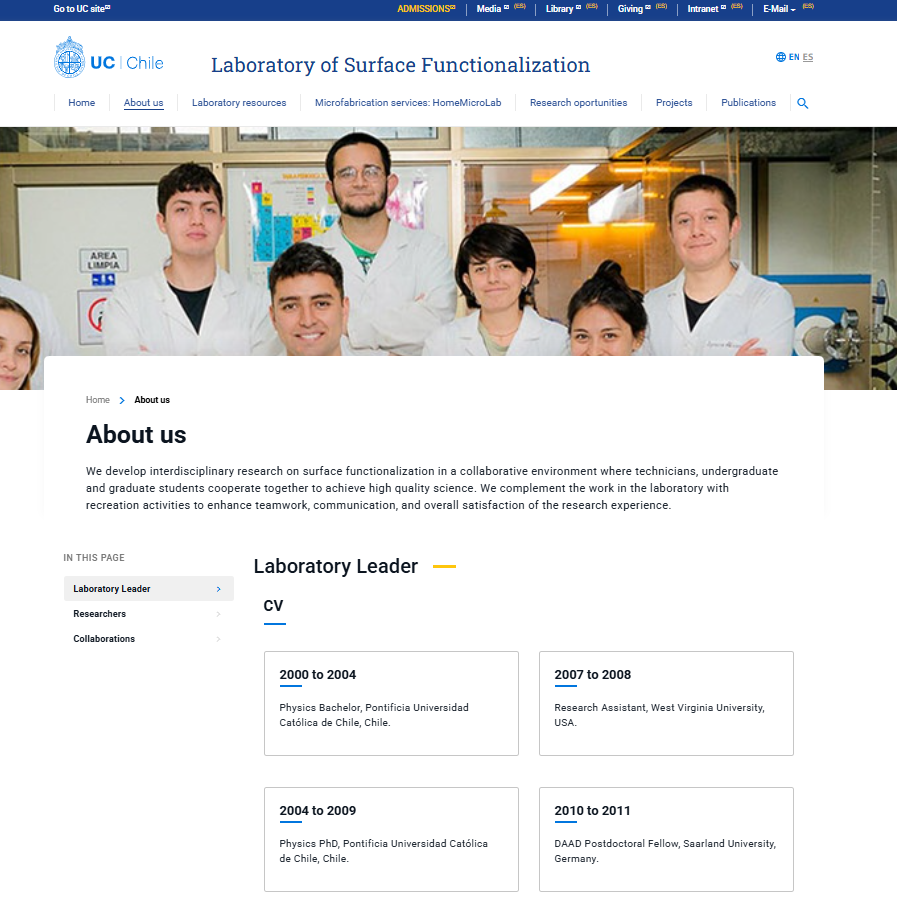This screenshot has width=897, height=906.
Task: Open the Home menu item
Action: (x=81, y=103)
